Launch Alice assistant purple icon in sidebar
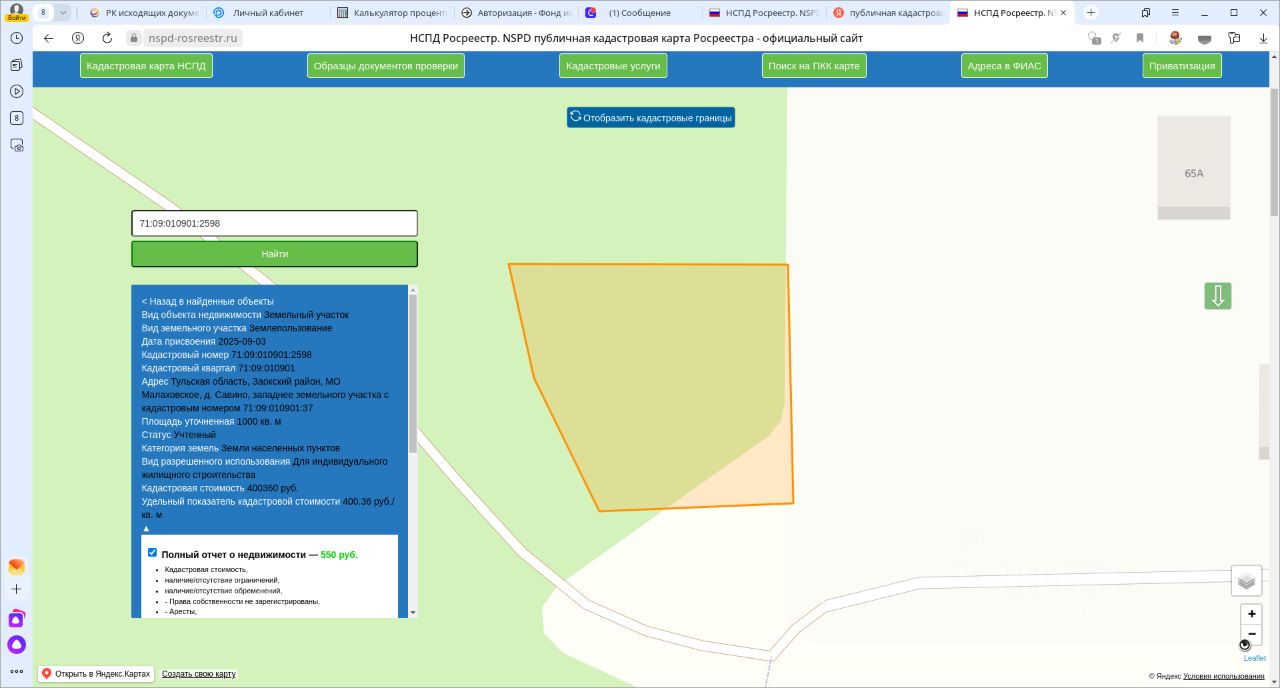 [16, 645]
